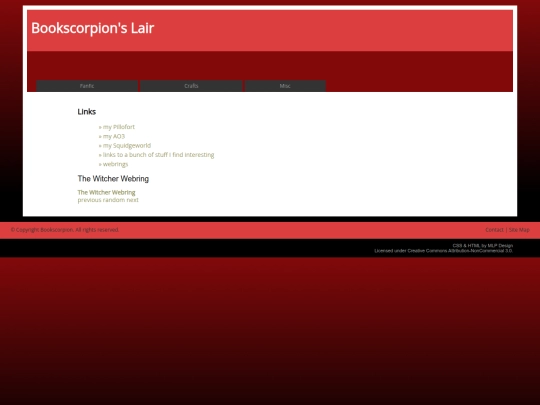Click the Bookscorpion's Lair site title

click(x=93, y=28)
